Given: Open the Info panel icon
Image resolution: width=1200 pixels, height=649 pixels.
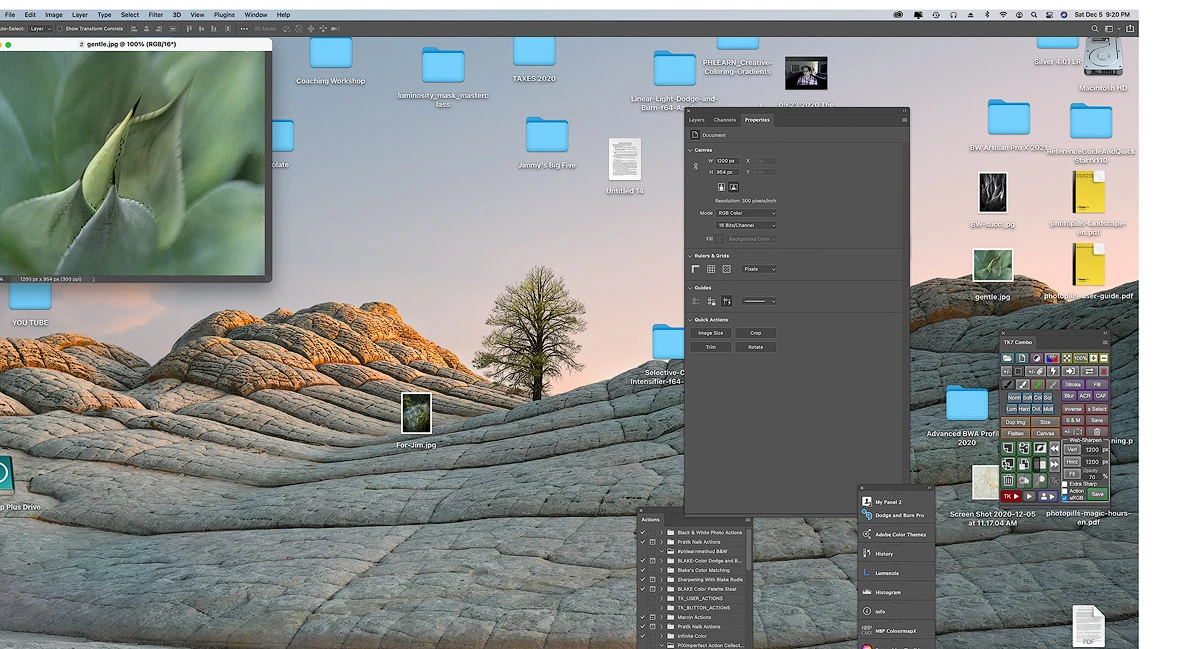Looking at the screenshot, I should pos(867,611).
